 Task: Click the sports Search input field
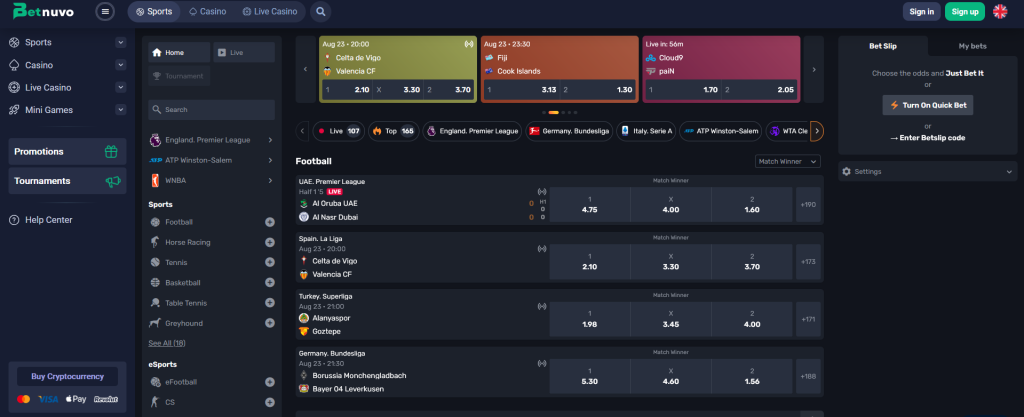(211, 110)
